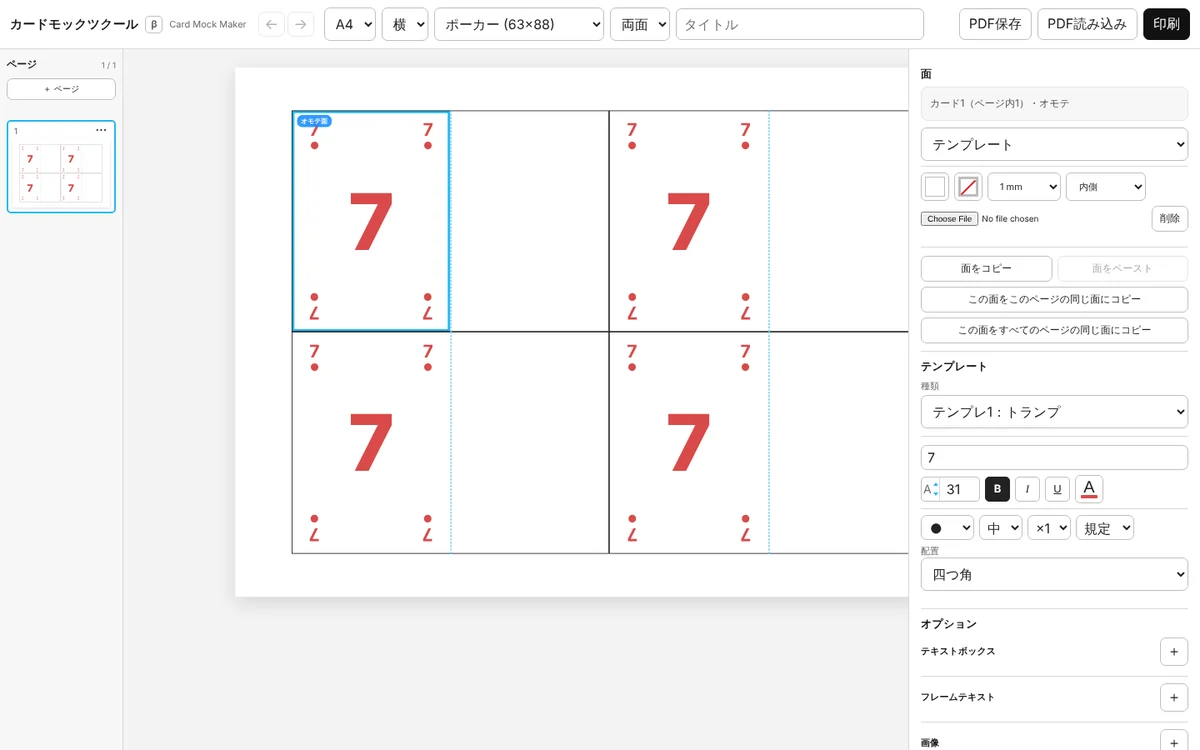Screen dimensions: 1200x750
Task: Select the white fill color swatch
Action: click(935, 187)
